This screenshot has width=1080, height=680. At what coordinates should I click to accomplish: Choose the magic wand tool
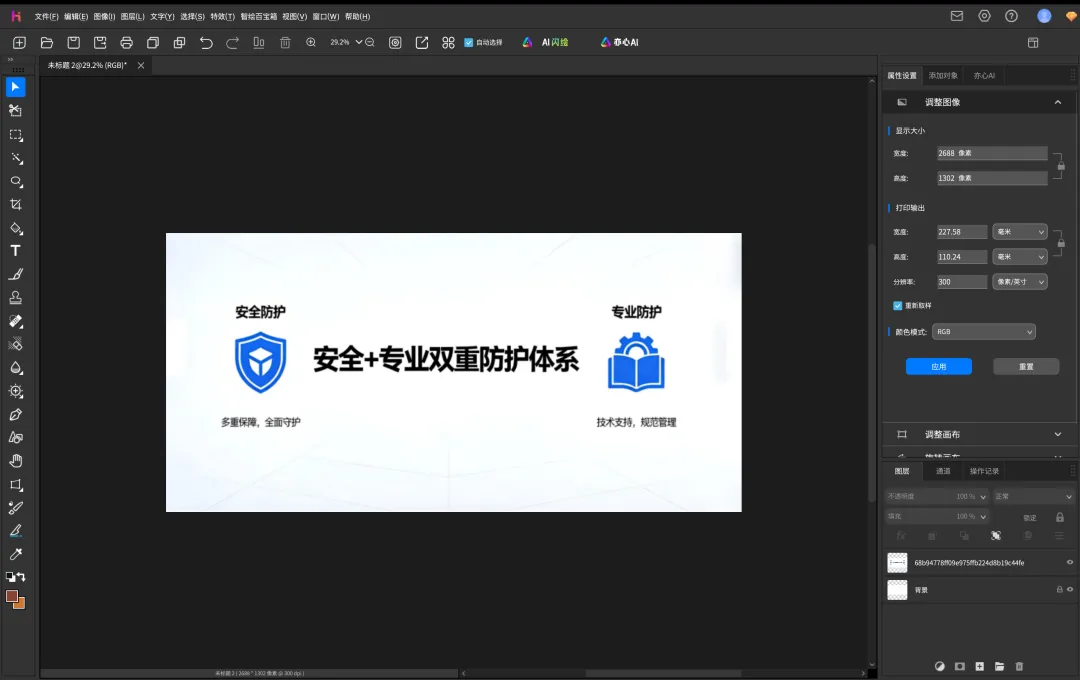coord(17,158)
